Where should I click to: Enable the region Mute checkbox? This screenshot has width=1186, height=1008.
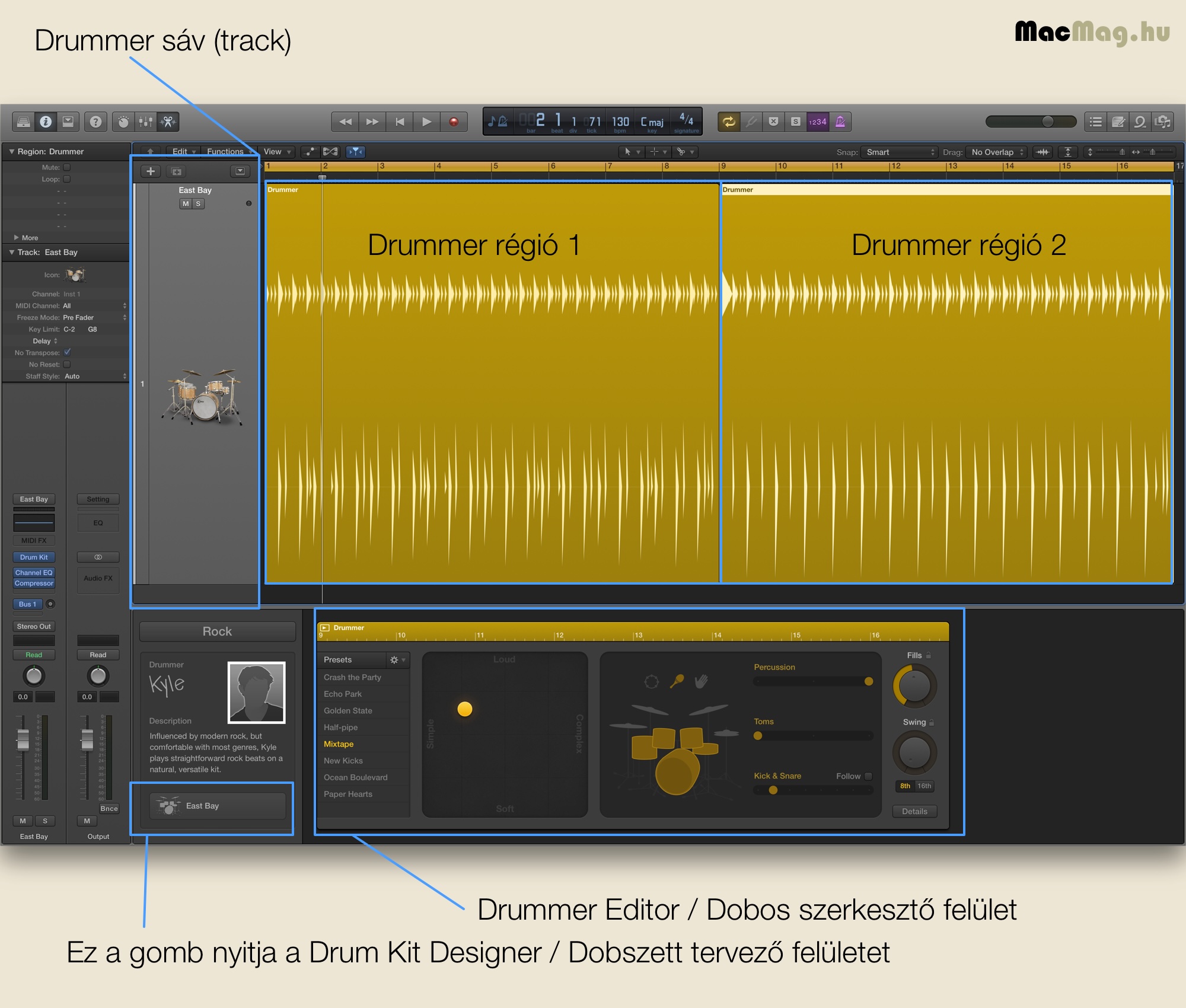(67, 167)
